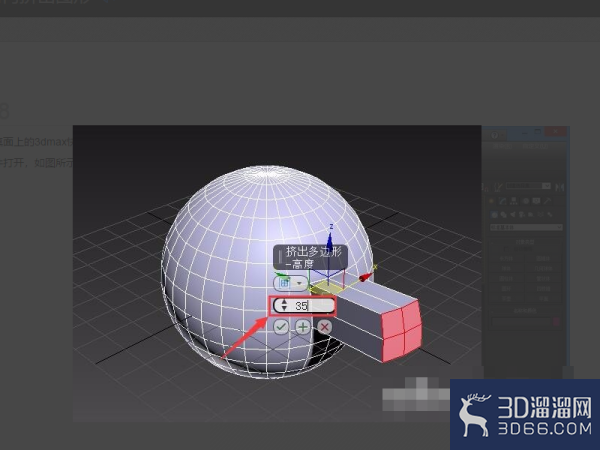Screen dimensions: 600x450
Task: Open the Display tab in command panel
Action: [536, 201]
